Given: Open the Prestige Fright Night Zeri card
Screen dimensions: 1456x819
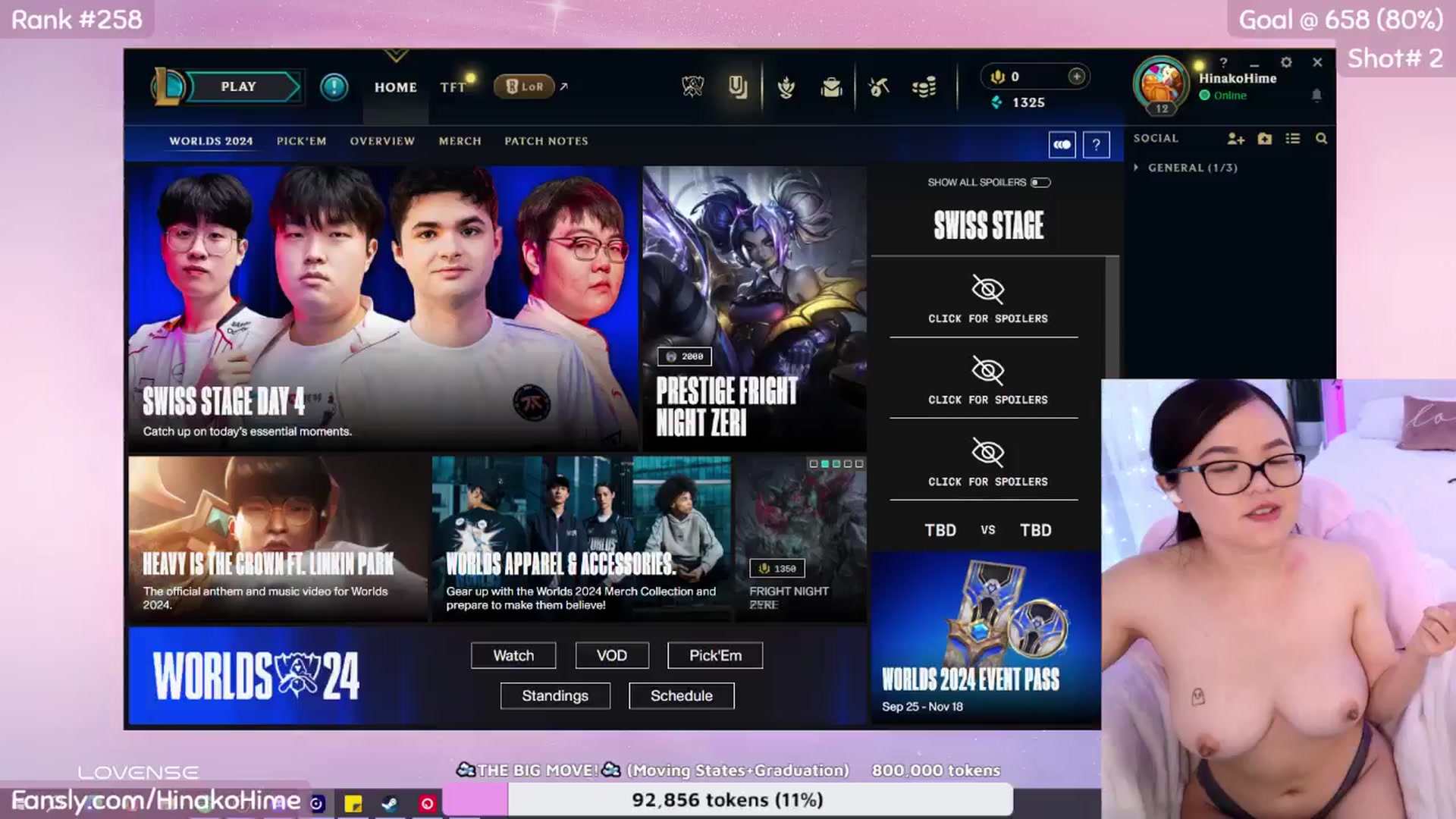Looking at the screenshot, I should pyautogui.click(x=755, y=309).
